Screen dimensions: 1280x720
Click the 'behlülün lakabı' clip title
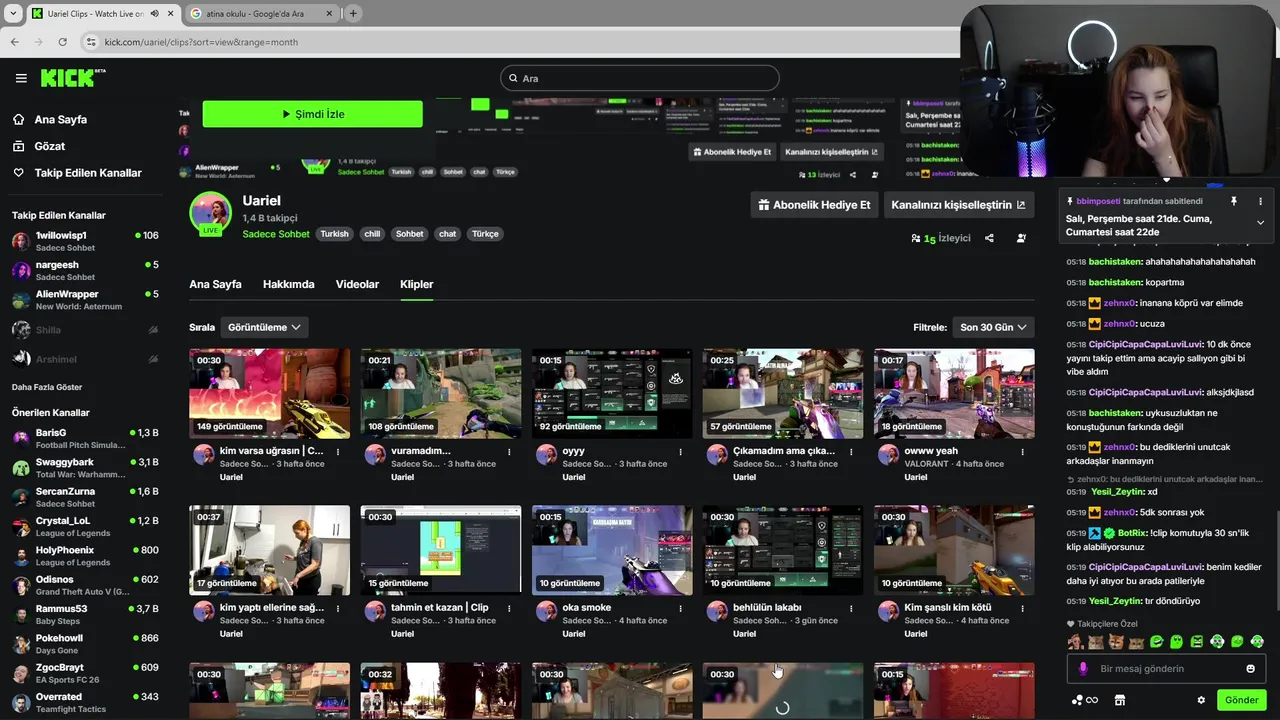click(767, 607)
